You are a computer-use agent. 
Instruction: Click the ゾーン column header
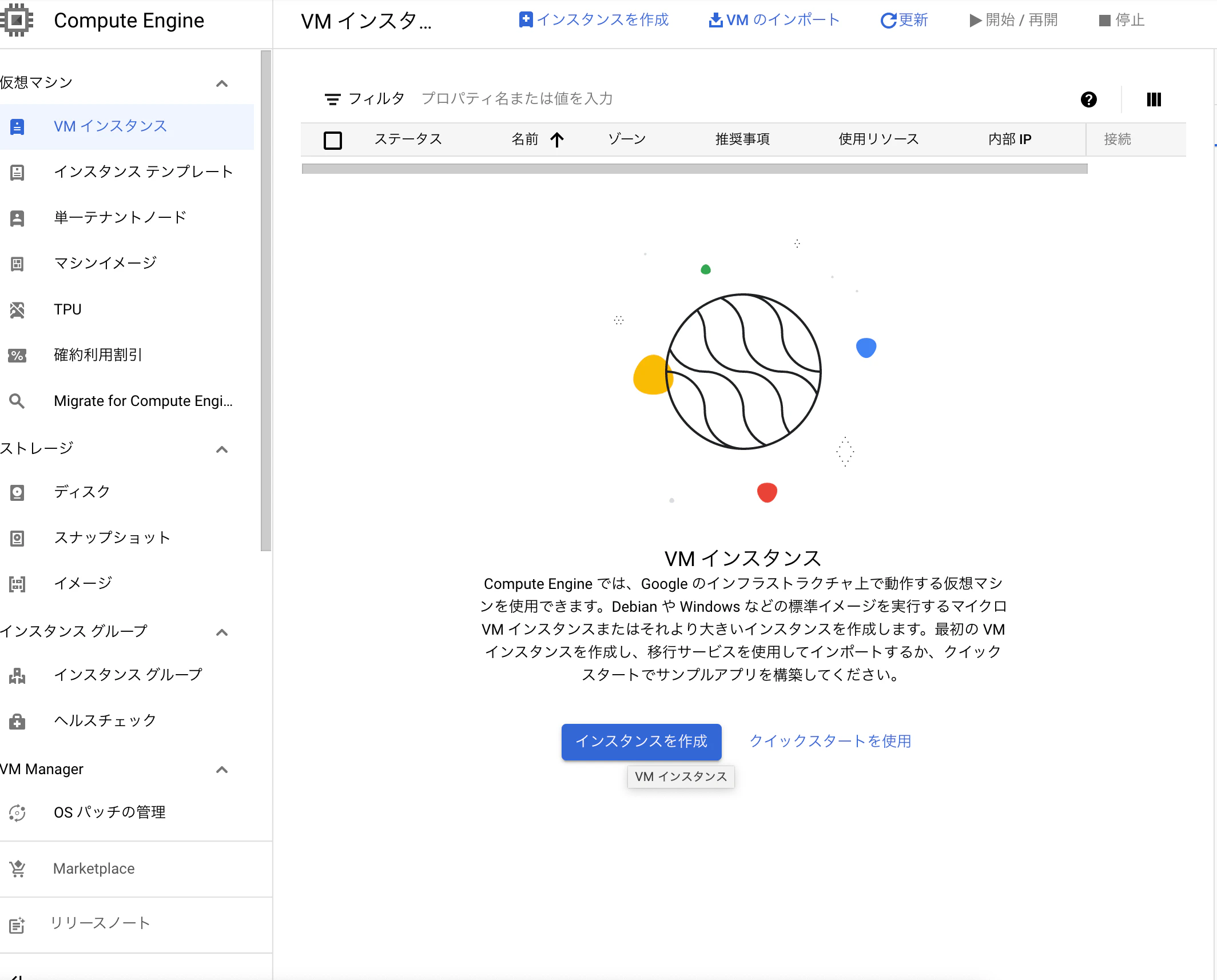627,140
